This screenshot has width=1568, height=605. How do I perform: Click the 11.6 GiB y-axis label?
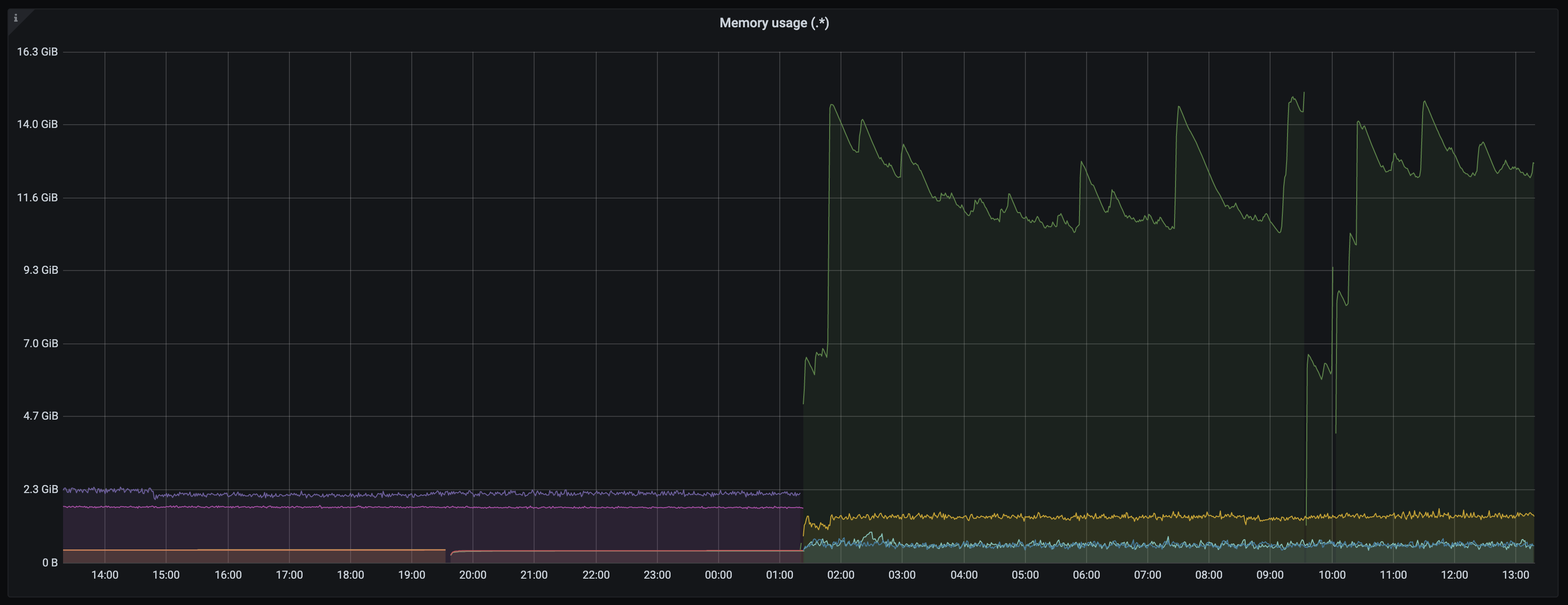click(x=37, y=198)
